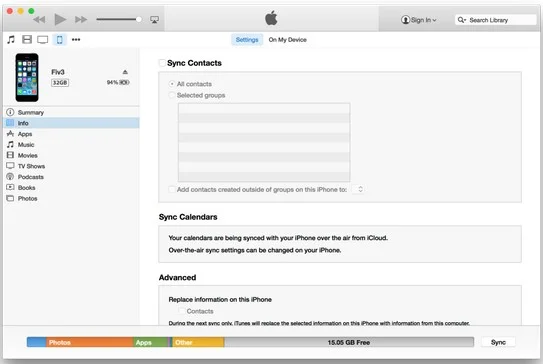Tick the Contacts checkbox under Advanced
The image size is (543, 364).
[182, 311]
